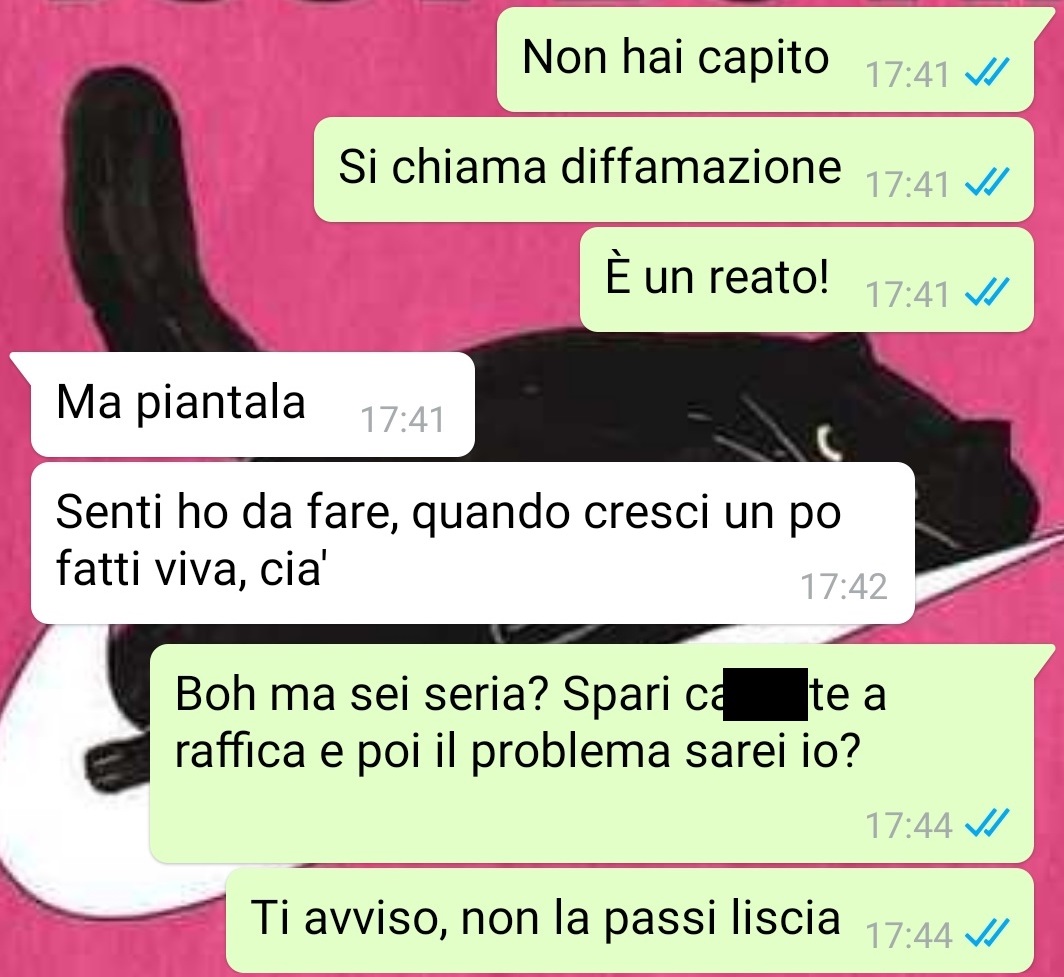
Task: Click the blue ticks on 'non la passi liscia'
Action: click(x=987, y=934)
